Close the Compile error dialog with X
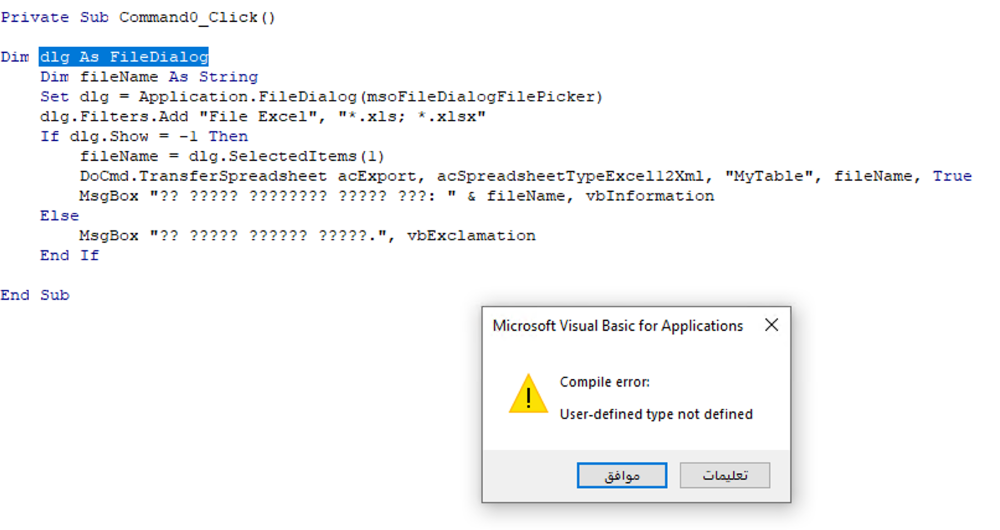Viewport: 1000px width, 530px height. 772,325
